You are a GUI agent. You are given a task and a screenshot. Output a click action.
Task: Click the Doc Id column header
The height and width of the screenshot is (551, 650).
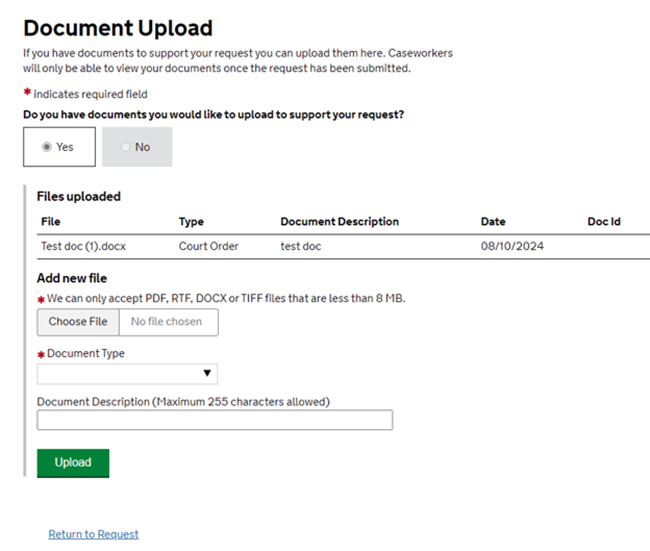(x=604, y=222)
